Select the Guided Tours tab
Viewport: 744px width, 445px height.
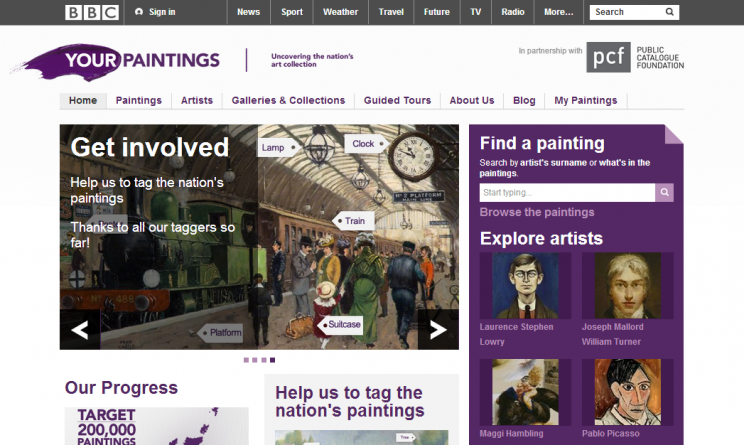coord(398,101)
